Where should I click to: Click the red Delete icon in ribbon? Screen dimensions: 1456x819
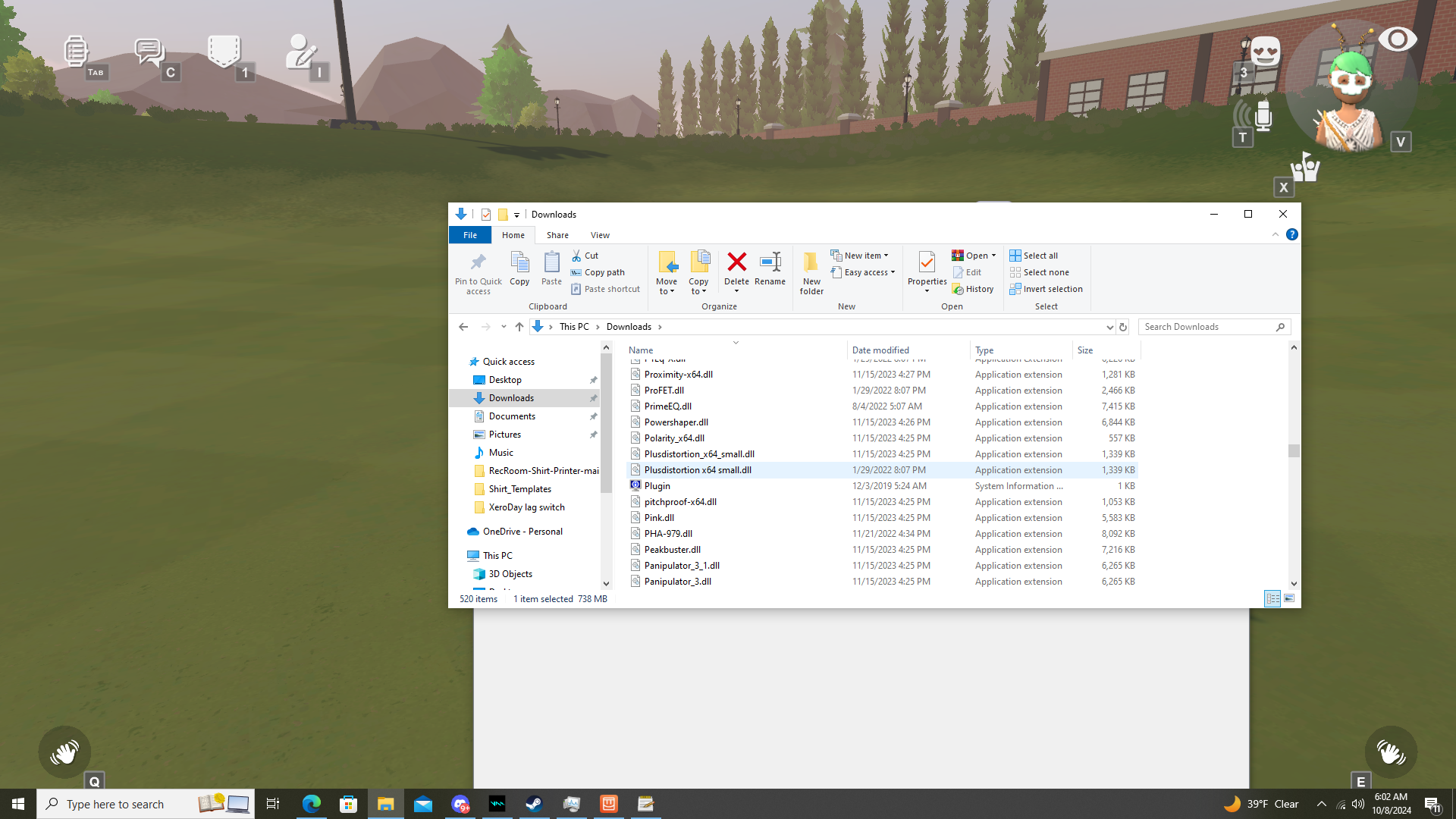(736, 263)
